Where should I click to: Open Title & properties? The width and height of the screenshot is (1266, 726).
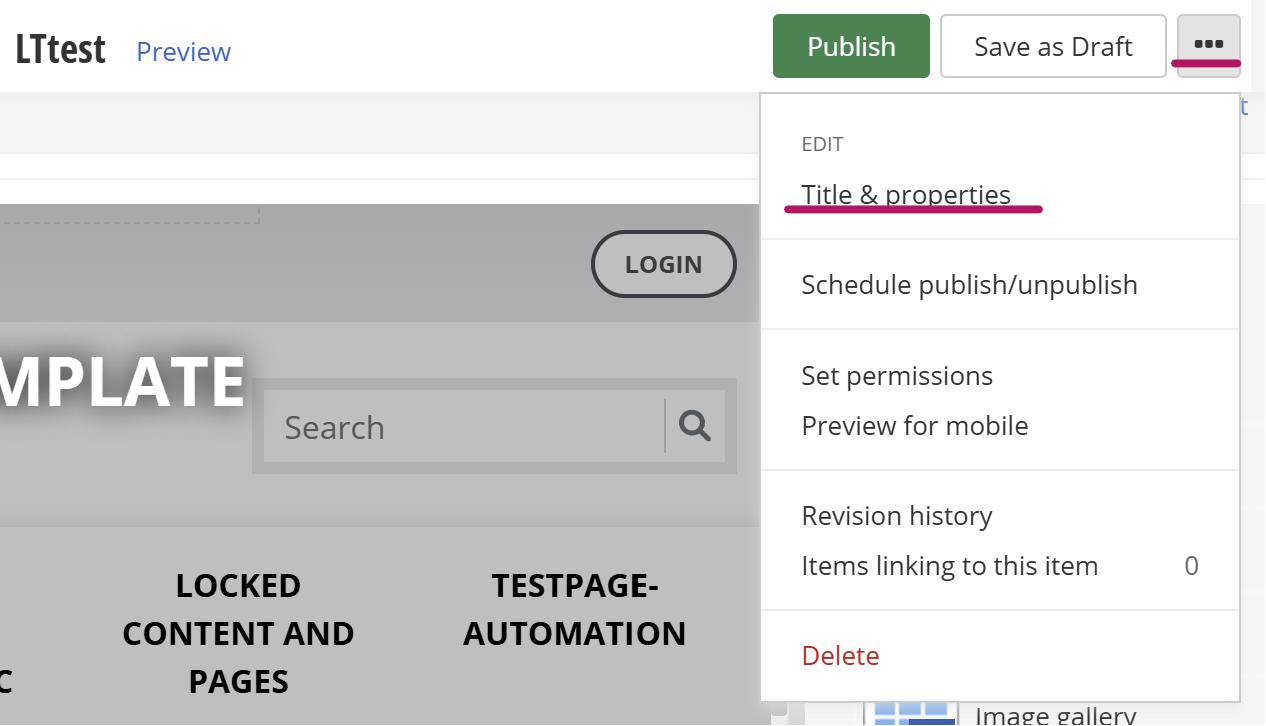click(x=906, y=194)
